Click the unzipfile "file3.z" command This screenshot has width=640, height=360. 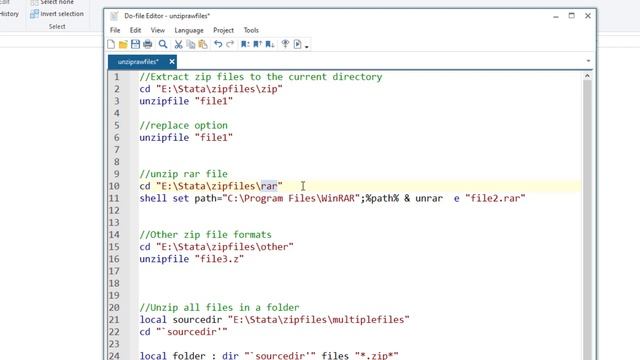click(192, 259)
